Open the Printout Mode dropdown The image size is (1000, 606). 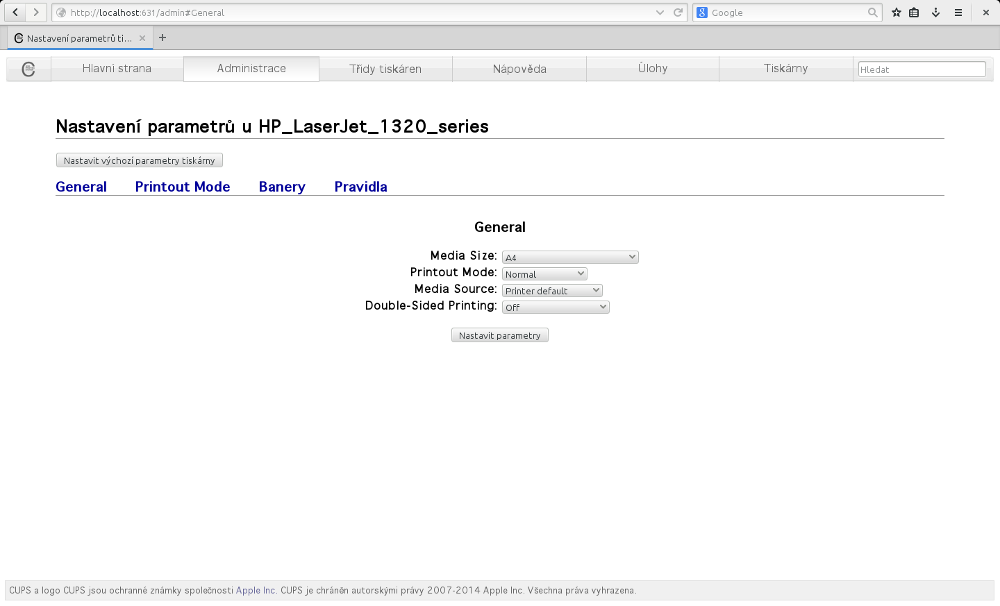point(544,274)
